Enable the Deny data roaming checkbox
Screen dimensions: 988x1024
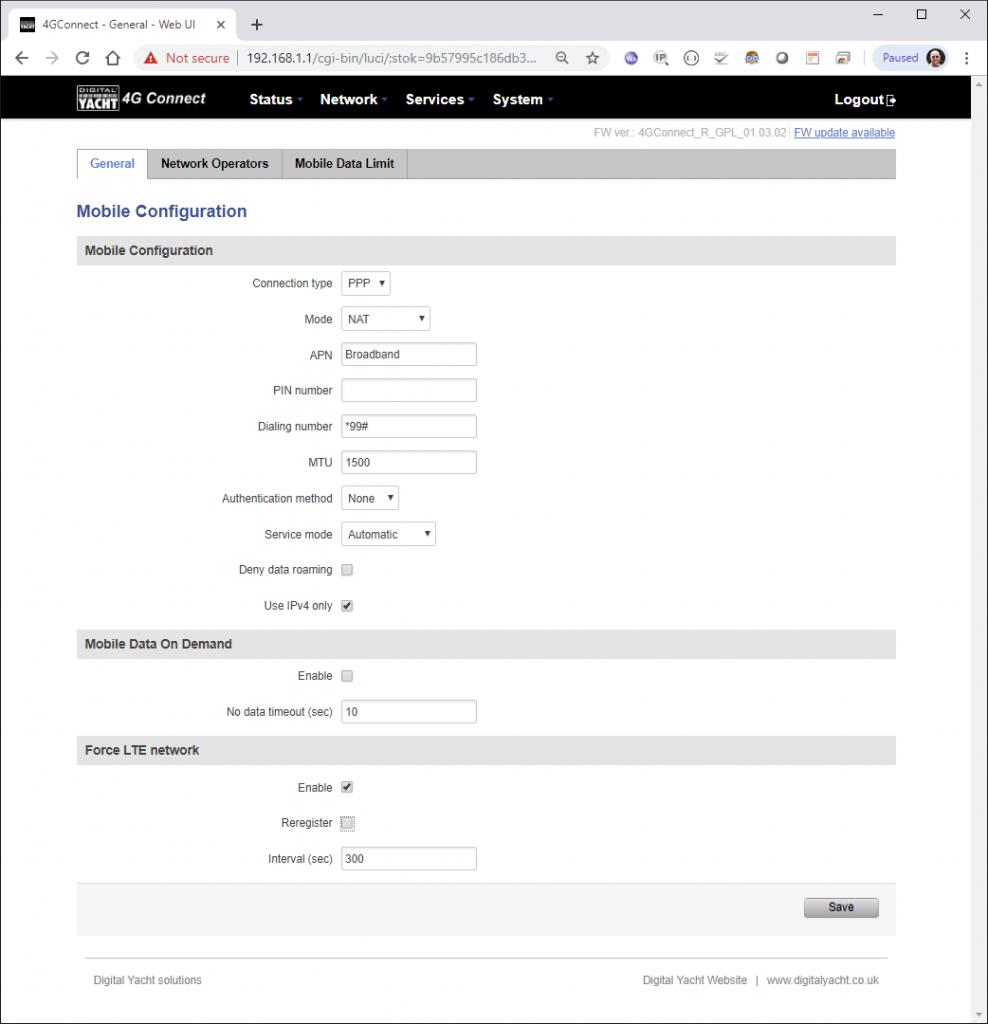[347, 570]
